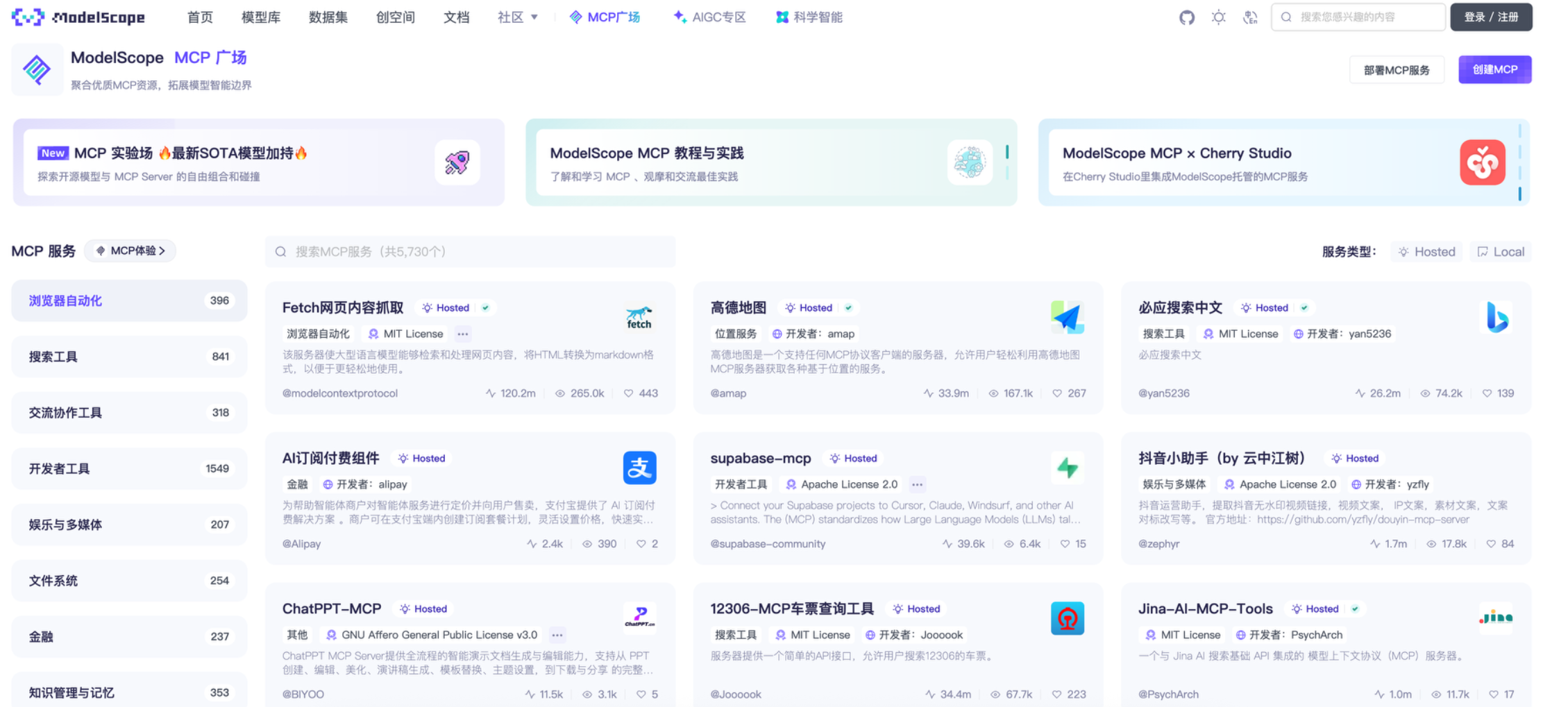Open @supabase-community author link
Viewport: 1568px width, 707px height.
768,544
